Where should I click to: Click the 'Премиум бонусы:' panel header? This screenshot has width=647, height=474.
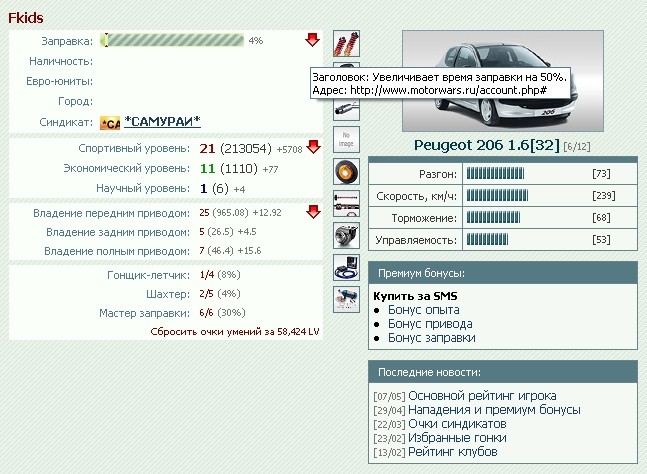tap(503, 274)
